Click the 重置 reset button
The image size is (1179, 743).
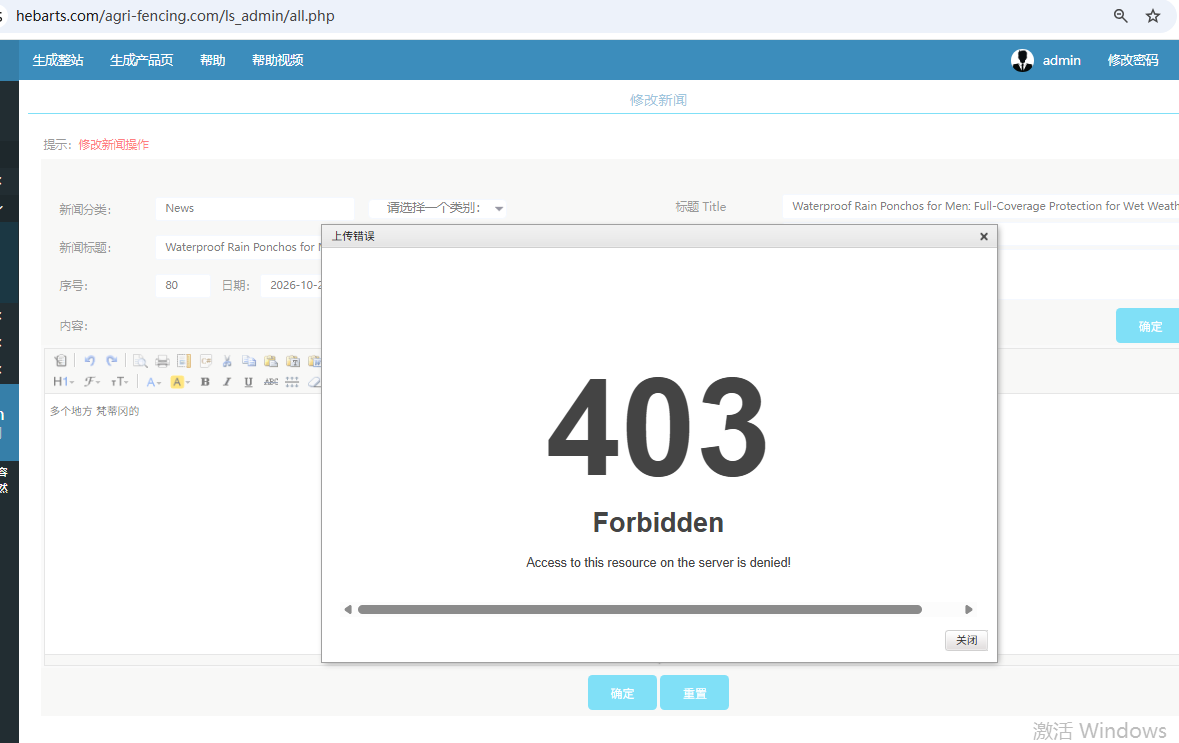694,693
